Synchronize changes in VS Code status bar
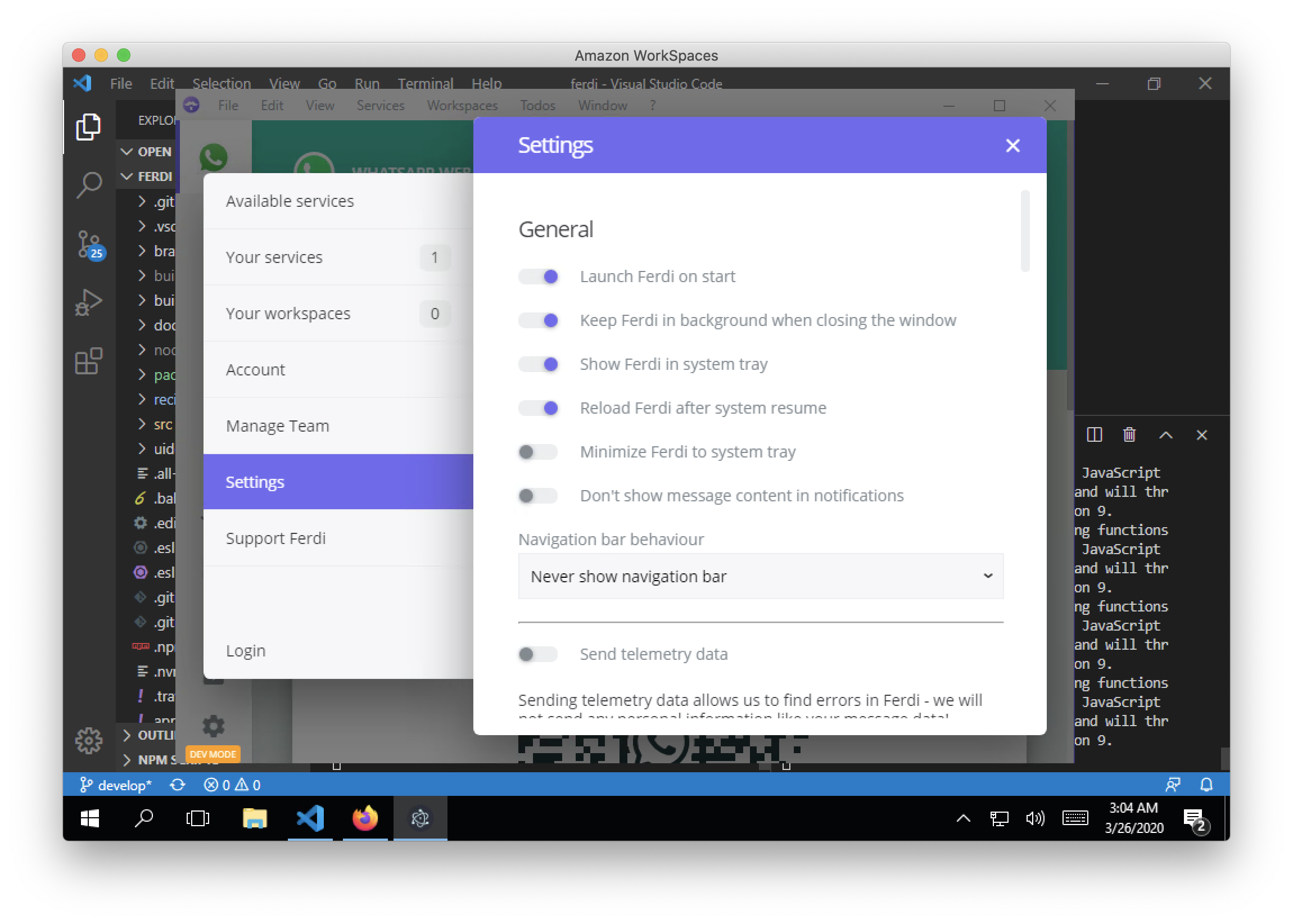Image resolution: width=1293 pixels, height=924 pixels. click(178, 785)
